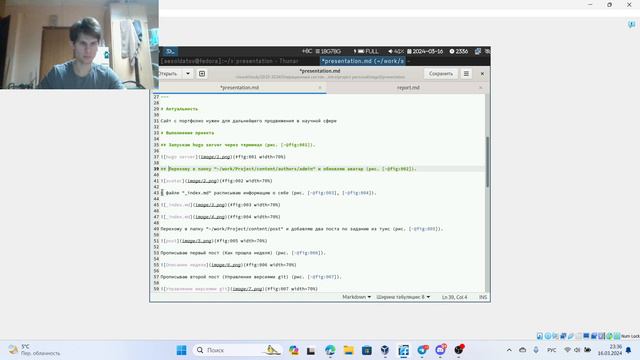Viewport: 640px width, 360px height.
Task: Select the Thunar window in the bar
Action: (x=229, y=61)
